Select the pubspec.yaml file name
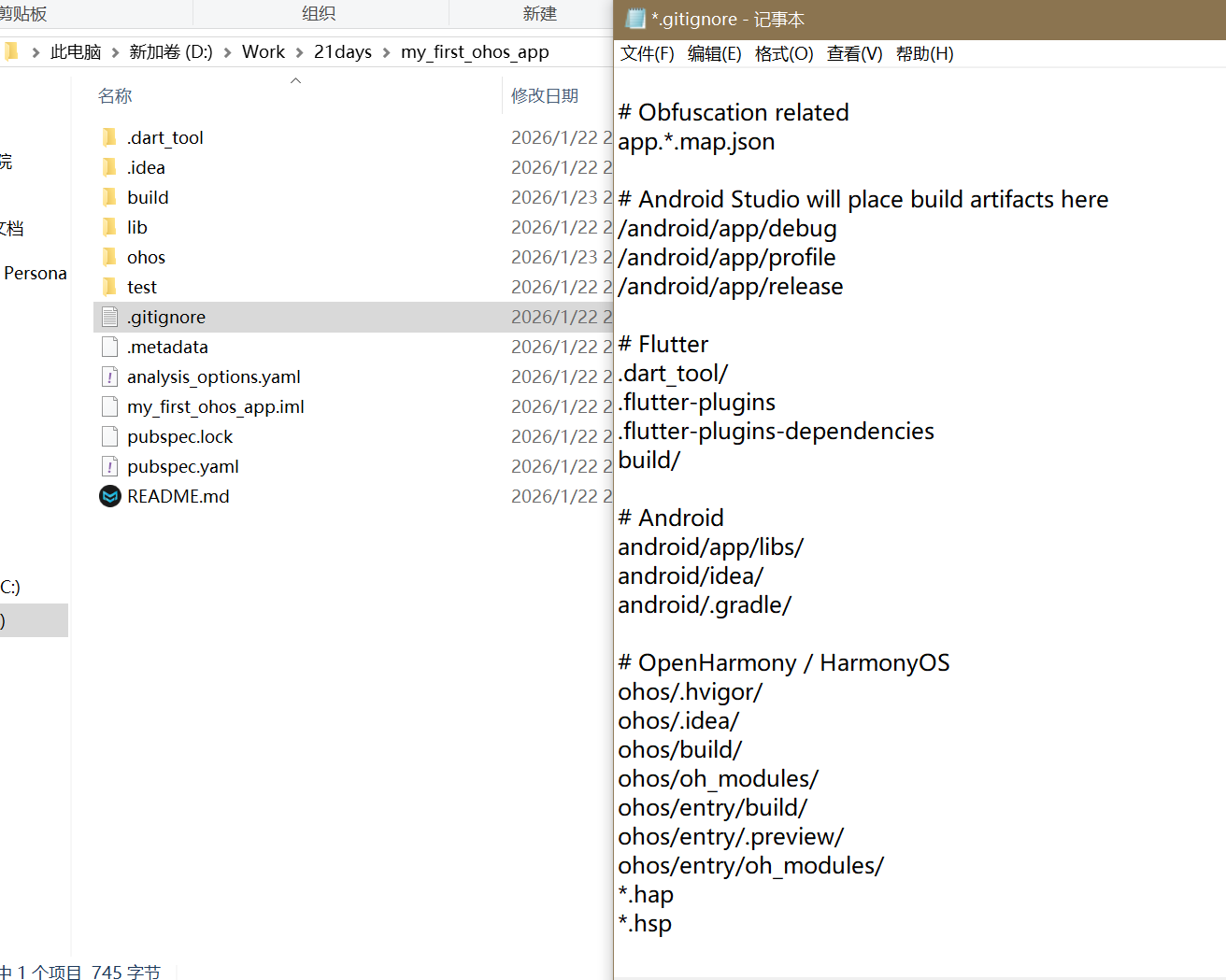Image resolution: width=1226 pixels, height=980 pixels. coord(183,466)
